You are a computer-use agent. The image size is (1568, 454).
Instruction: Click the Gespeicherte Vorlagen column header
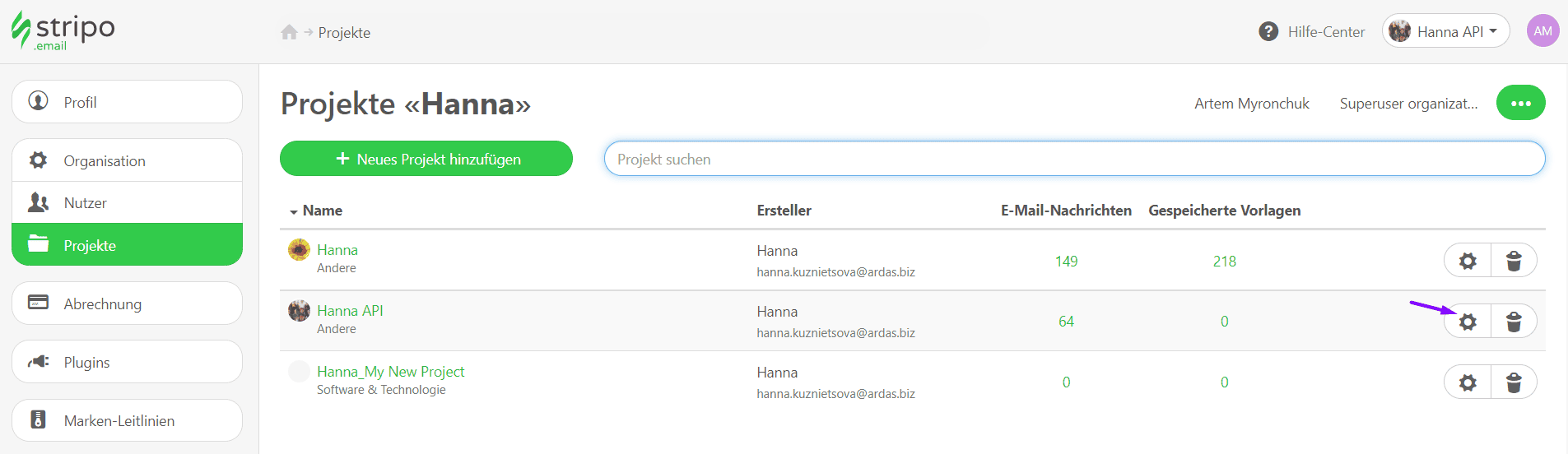pos(1224,211)
